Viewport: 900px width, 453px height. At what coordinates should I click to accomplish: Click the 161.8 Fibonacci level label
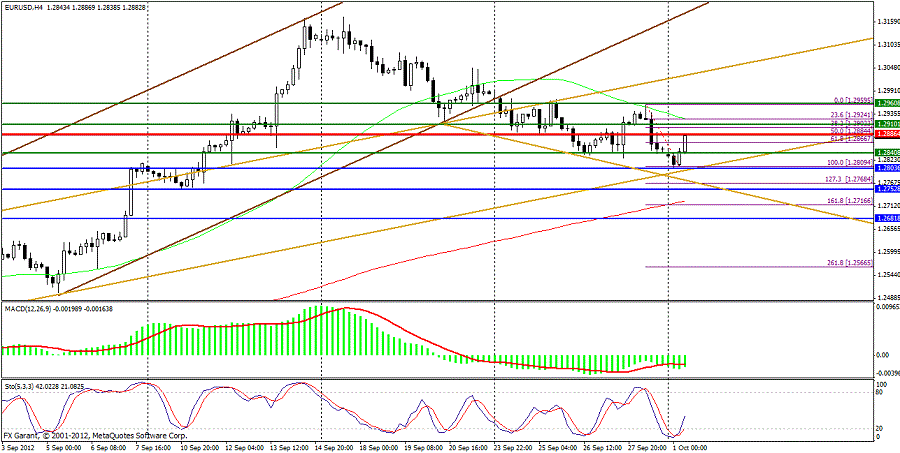850,200
